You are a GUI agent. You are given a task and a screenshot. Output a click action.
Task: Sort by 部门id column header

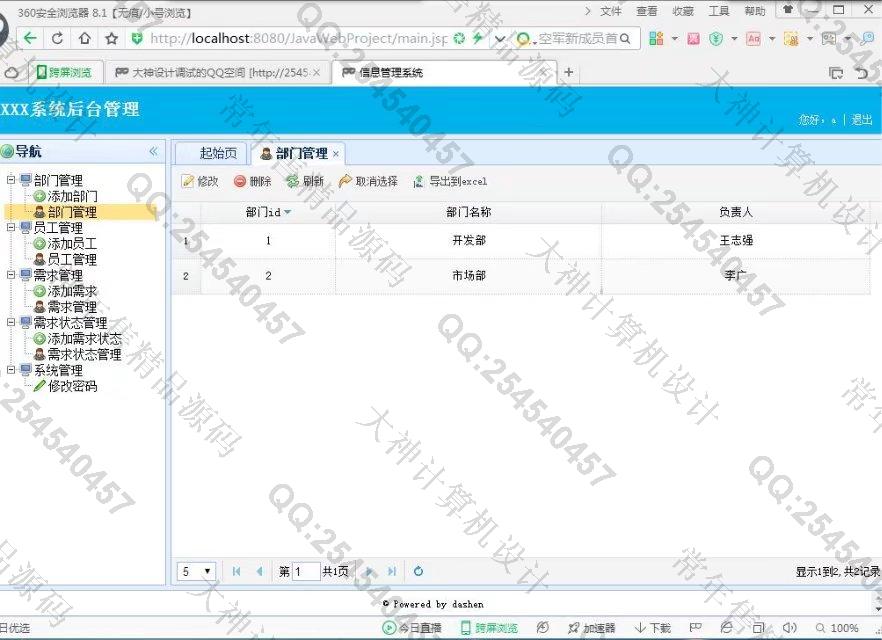click(x=268, y=212)
